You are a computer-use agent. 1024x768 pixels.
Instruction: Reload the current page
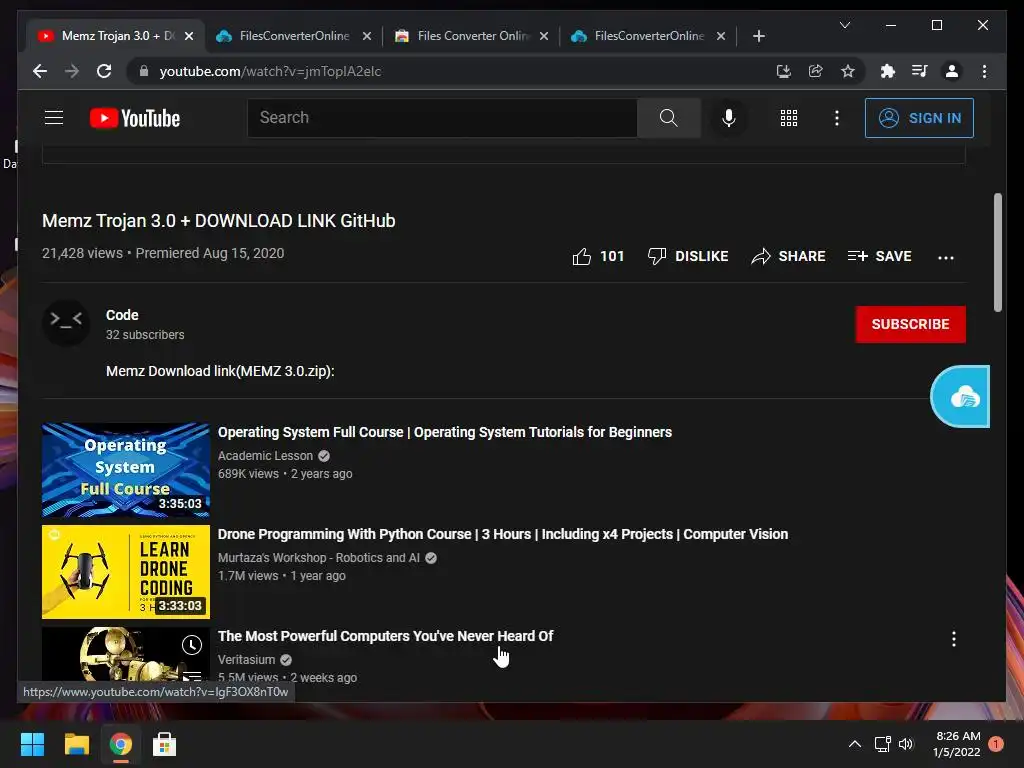pos(104,71)
